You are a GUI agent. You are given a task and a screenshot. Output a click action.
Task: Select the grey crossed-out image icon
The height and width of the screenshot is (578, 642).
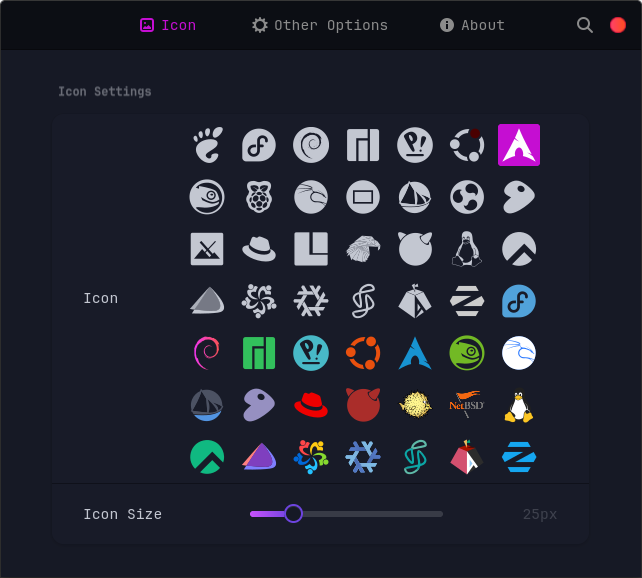coord(207,249)
